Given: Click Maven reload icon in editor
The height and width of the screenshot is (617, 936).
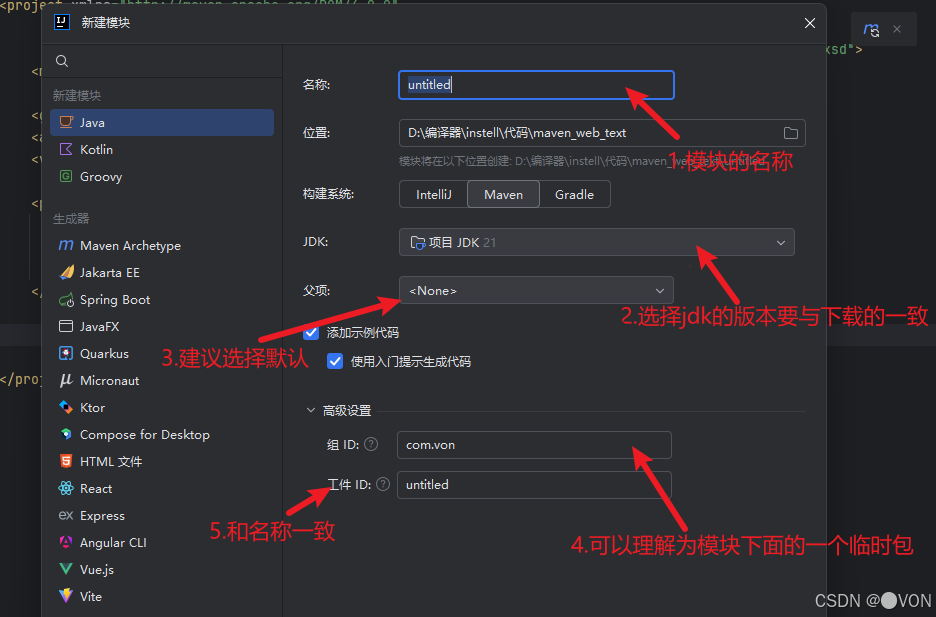Looking at the screenshot, I should coord(872,29).
